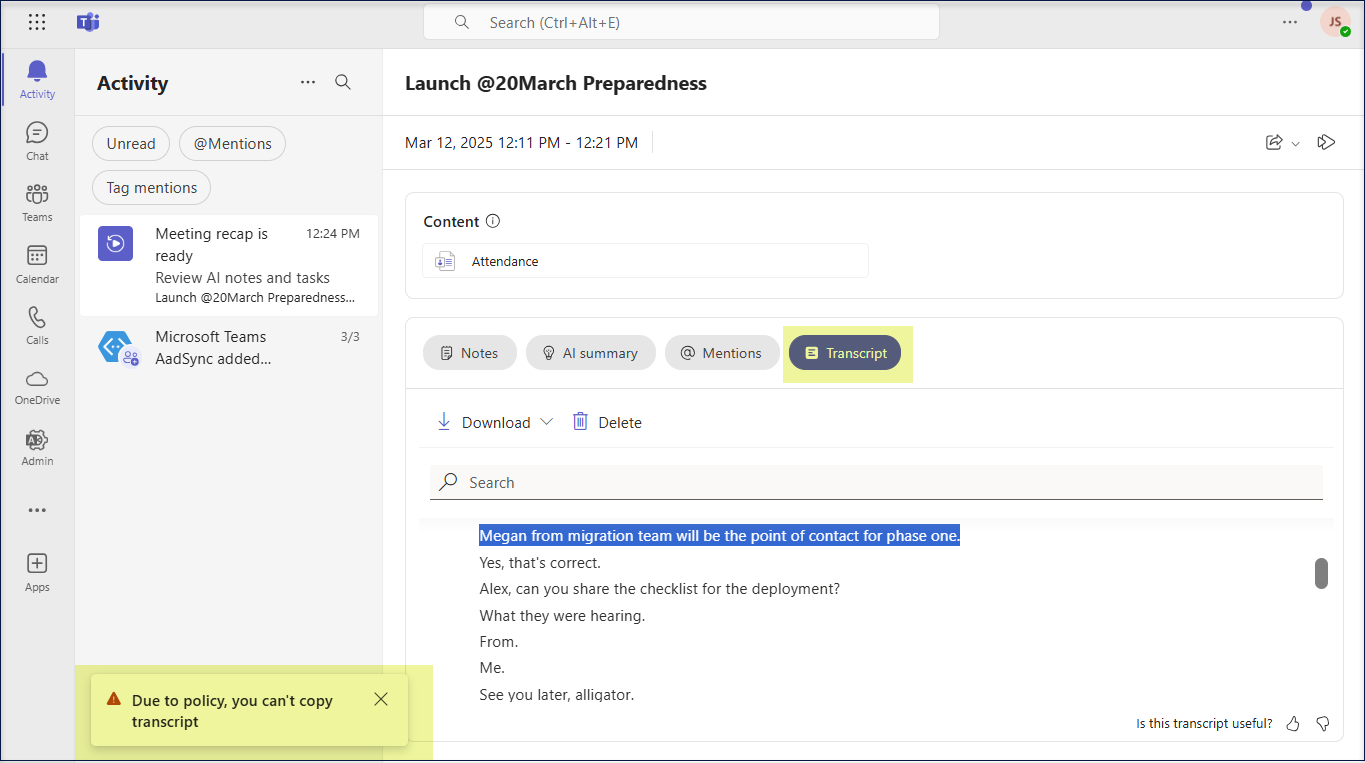
Task: Switch to the Notes tab
Action: [470, 353]
